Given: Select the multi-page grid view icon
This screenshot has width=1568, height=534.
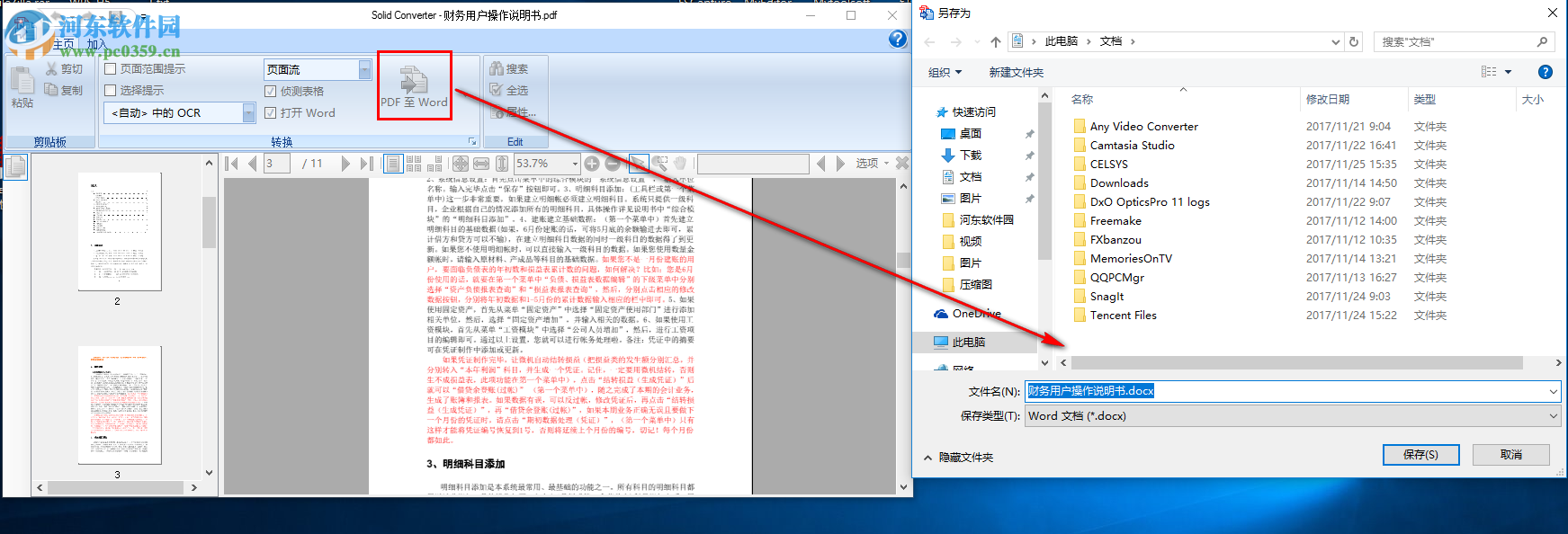Looking at the screenshot, I should tap(414, 164).
